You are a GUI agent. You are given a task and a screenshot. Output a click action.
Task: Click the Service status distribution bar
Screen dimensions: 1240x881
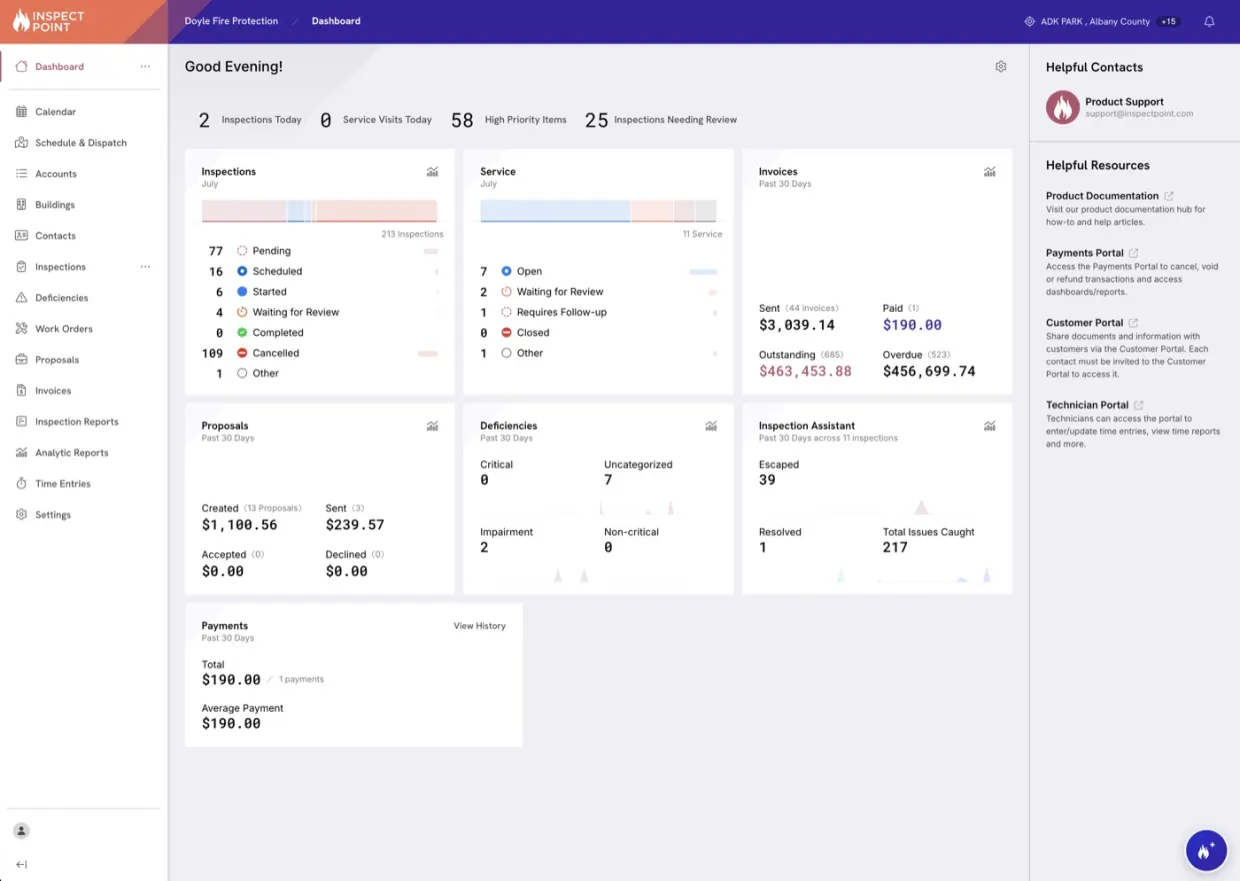coord(598,211)
